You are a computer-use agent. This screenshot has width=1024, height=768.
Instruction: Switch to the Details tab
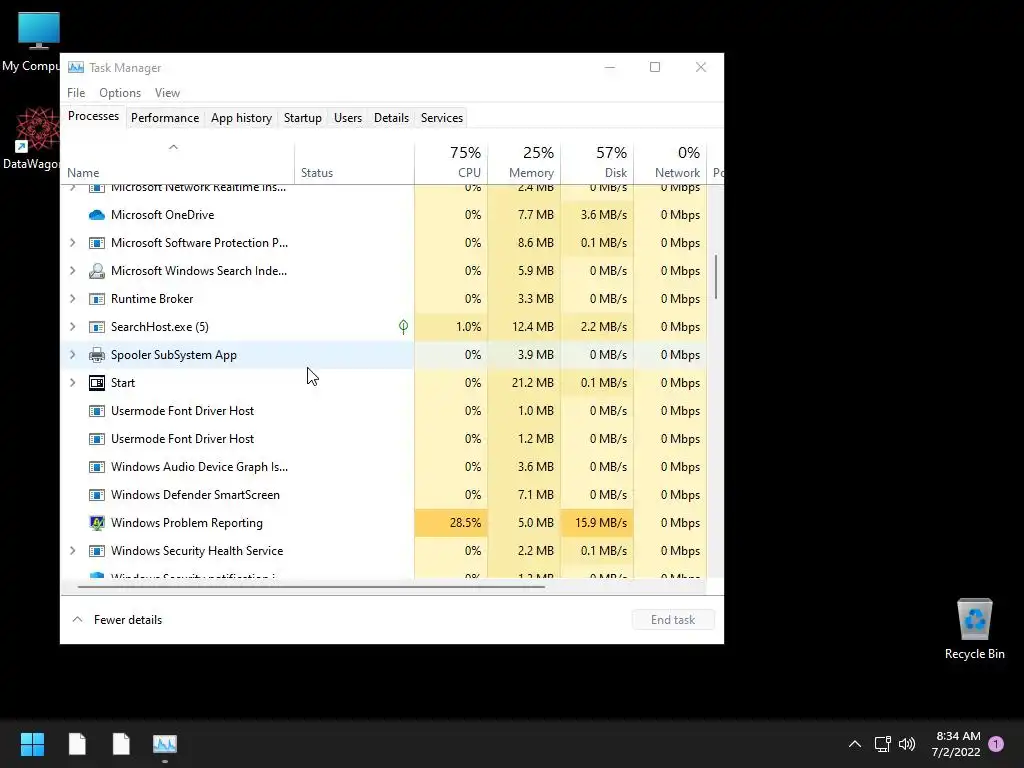click(x=391, y=118)
